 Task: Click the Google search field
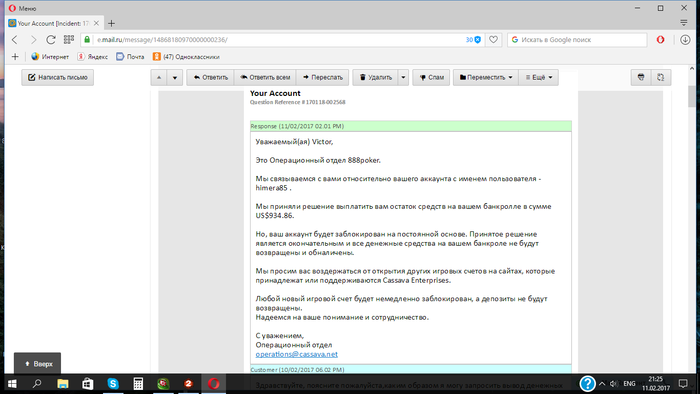click(577, 40)
